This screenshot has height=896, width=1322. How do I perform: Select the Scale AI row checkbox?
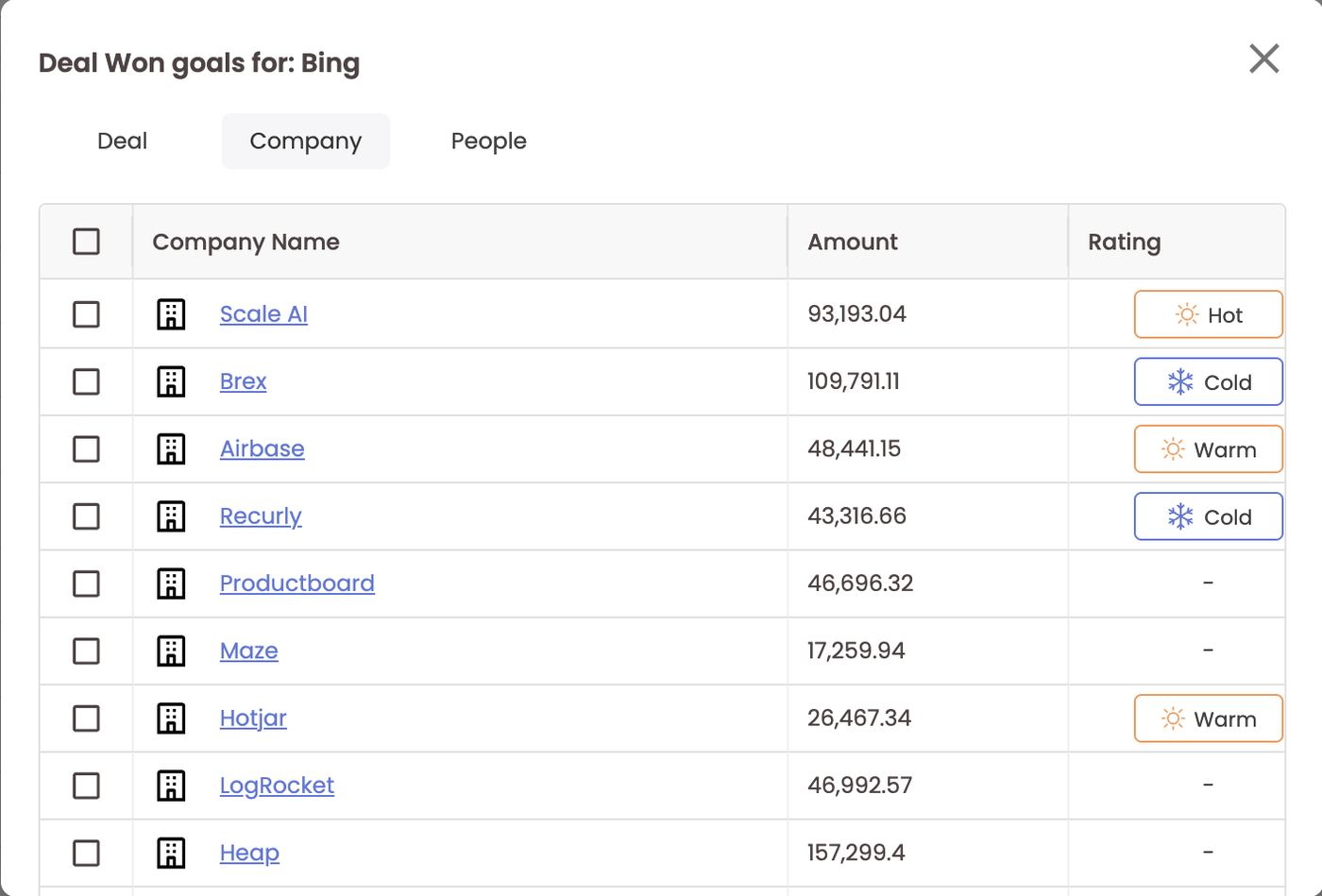pyautogui.click(x=86, y=314)
